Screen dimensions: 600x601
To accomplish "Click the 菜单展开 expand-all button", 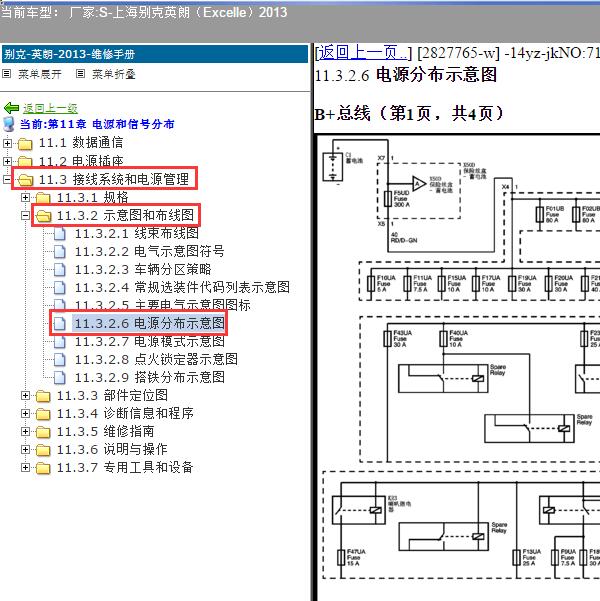I will 40,74.
